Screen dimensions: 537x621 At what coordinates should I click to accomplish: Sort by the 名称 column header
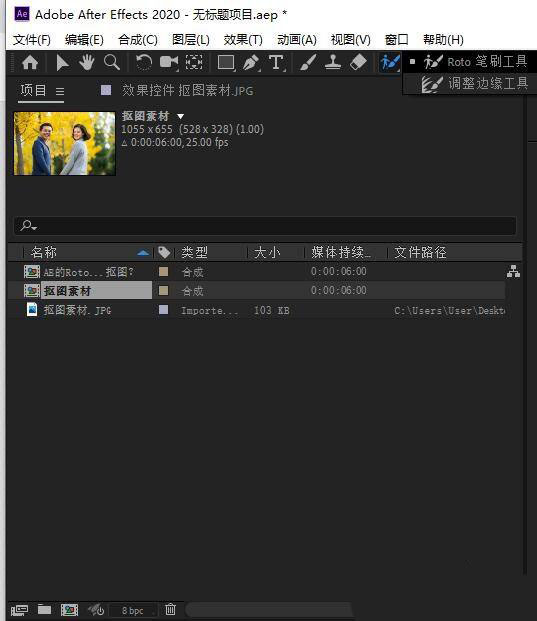click(44, 252)
